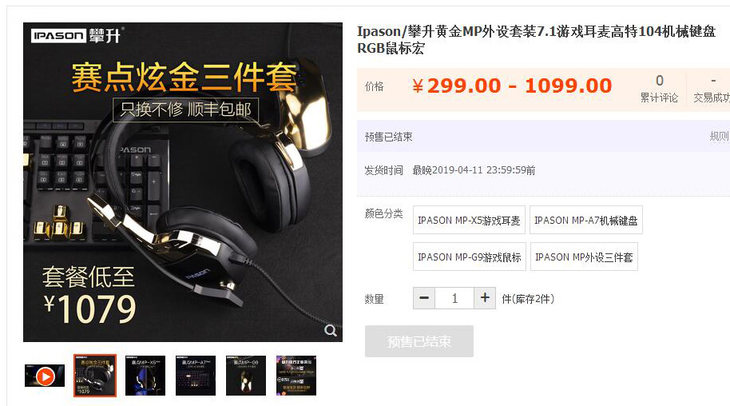Click the magnifier icon on product image
The image size is (730, 406).
click(331, 331)
